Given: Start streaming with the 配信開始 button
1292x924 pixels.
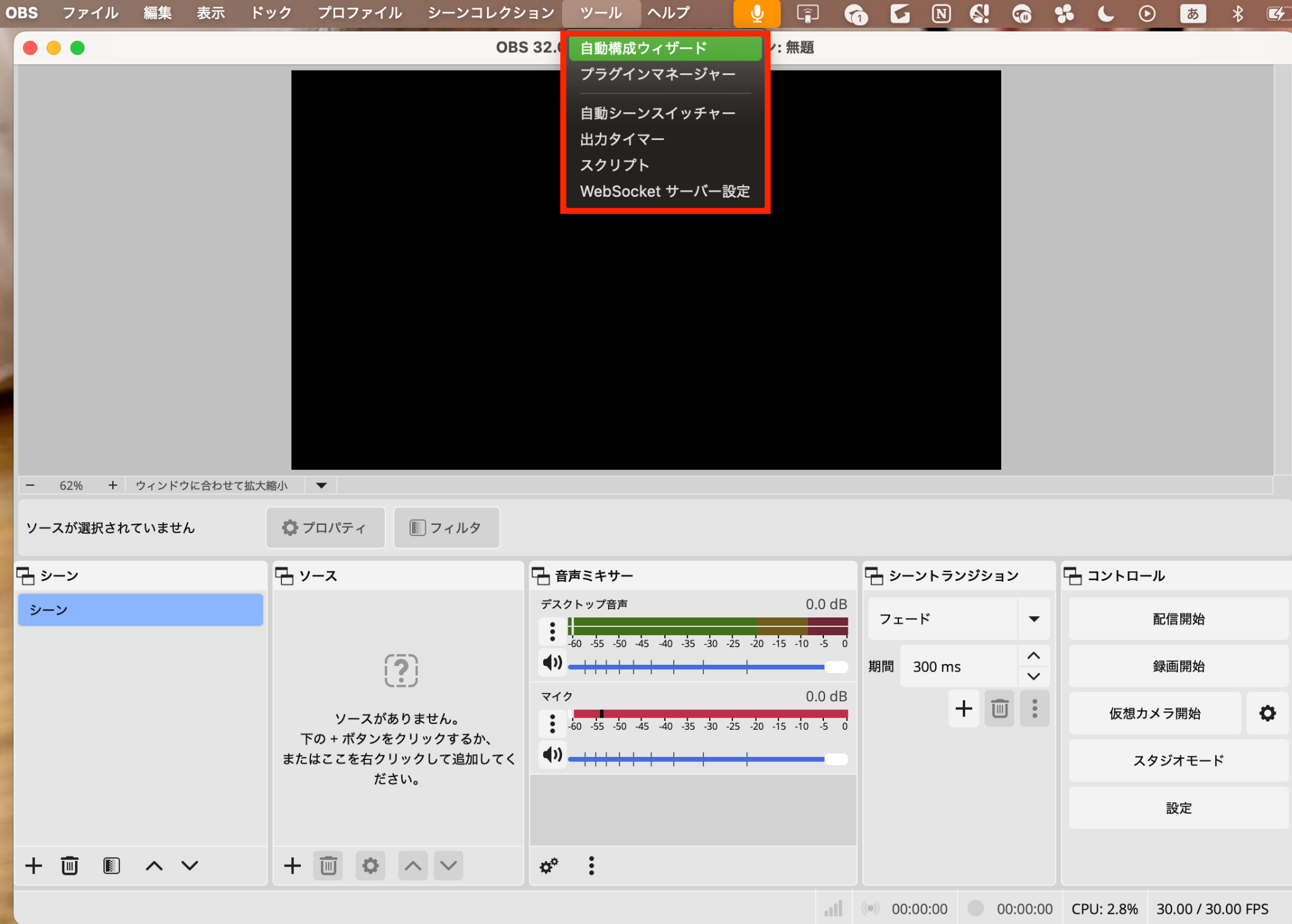Looking at the screenshot, I should point(1177,619).
